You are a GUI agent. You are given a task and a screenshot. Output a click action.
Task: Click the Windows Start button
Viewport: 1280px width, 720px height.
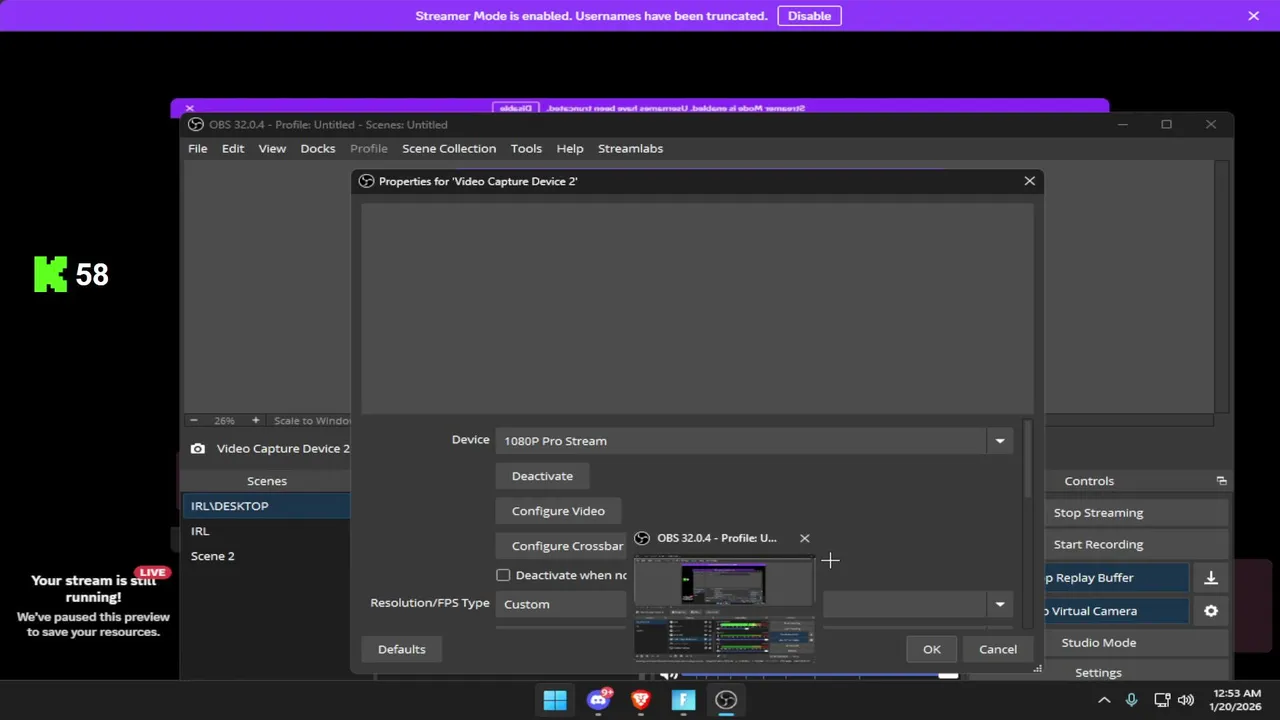click(x=555, y=700)
